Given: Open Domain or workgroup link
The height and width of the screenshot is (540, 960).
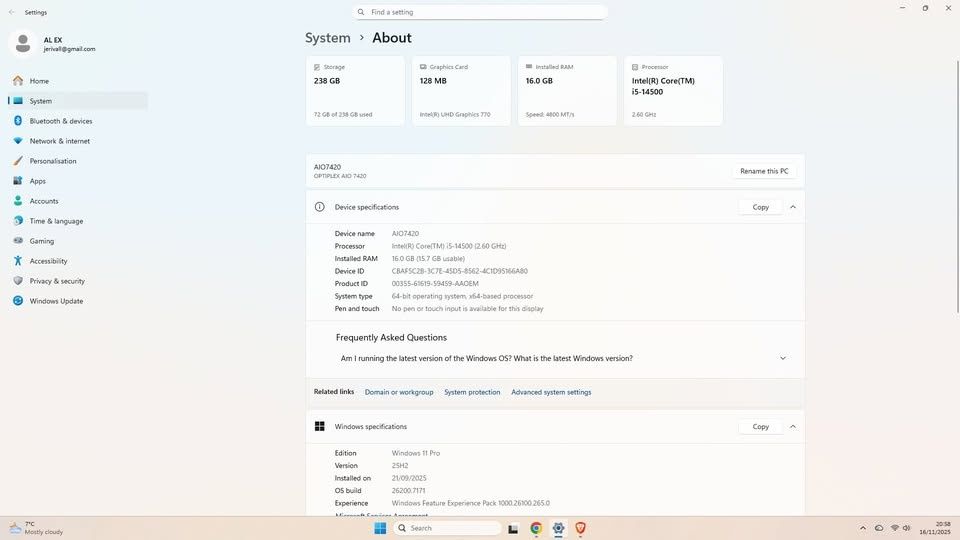Looking at the screenshot, I should [399, 392].
